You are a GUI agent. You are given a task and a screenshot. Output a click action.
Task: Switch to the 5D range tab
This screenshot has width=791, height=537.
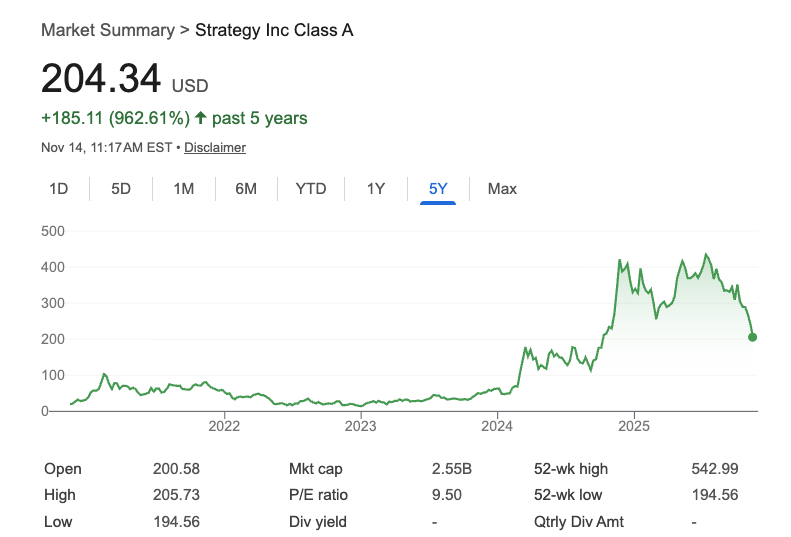click(x=121, y=188)
